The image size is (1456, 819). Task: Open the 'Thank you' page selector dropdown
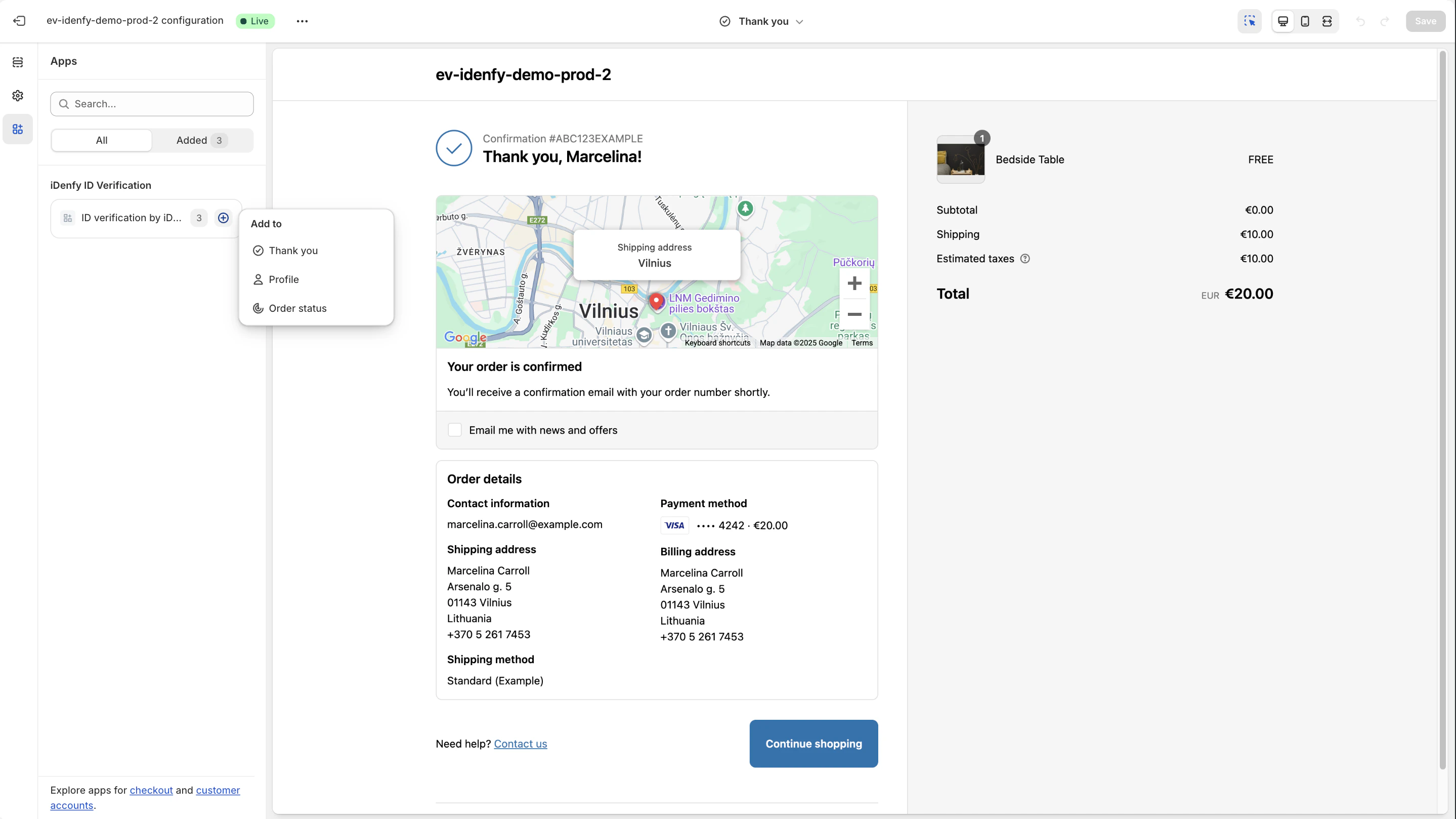point(761,21)
